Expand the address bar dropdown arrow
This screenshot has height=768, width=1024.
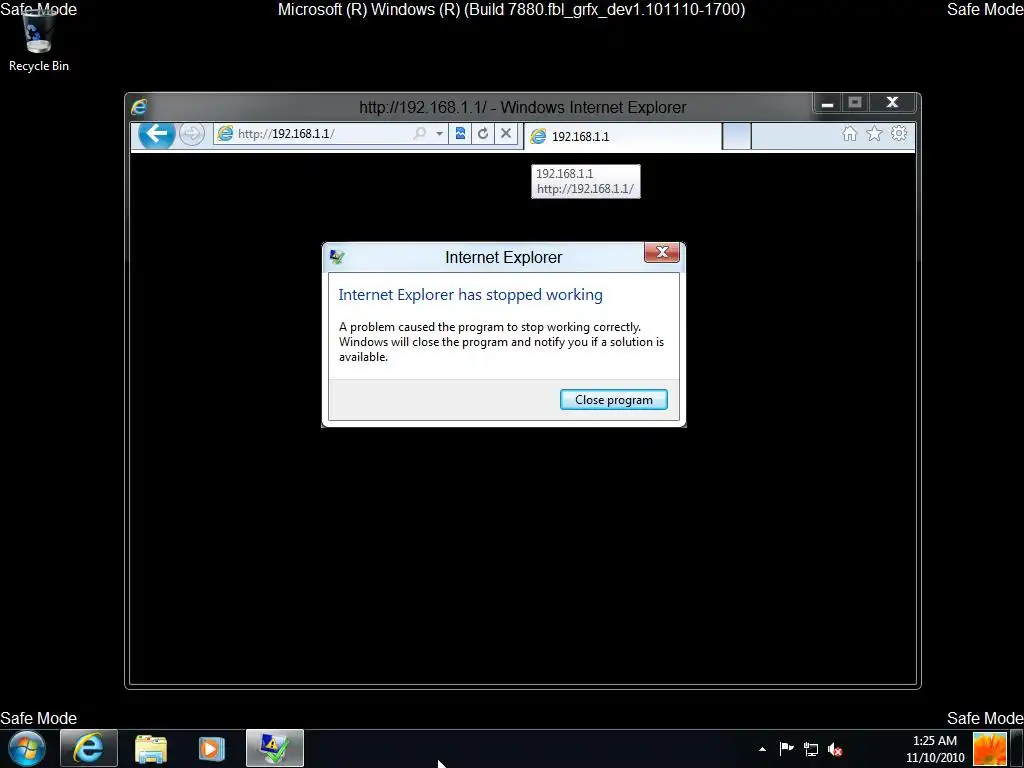pos(440,134)
